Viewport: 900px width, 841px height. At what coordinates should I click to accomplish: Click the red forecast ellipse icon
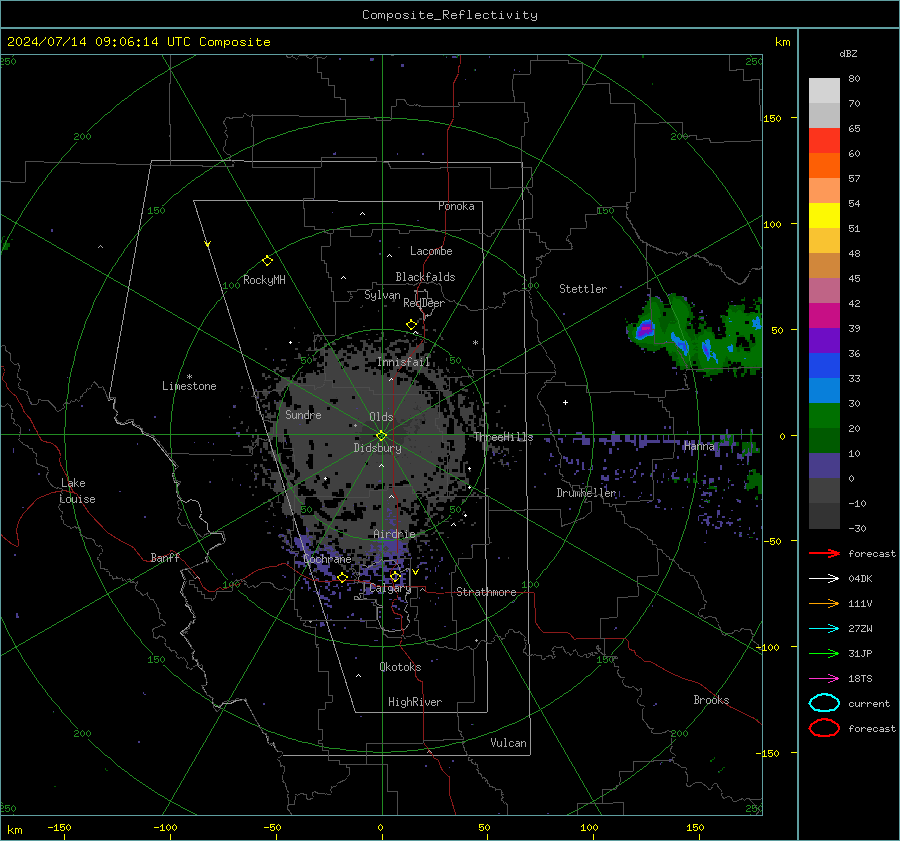[824, 728]
